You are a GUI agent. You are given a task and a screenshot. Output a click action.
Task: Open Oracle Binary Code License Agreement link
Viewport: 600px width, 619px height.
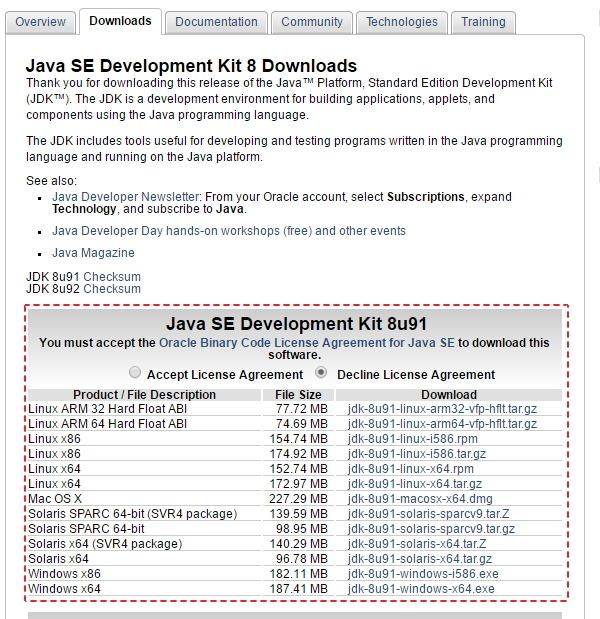tap(307, 343)
